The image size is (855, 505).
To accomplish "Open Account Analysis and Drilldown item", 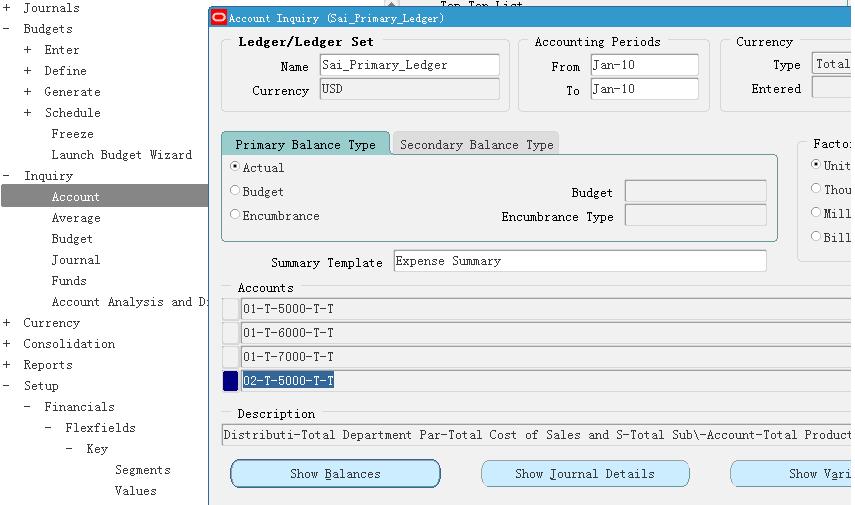I will pos(130,302).
